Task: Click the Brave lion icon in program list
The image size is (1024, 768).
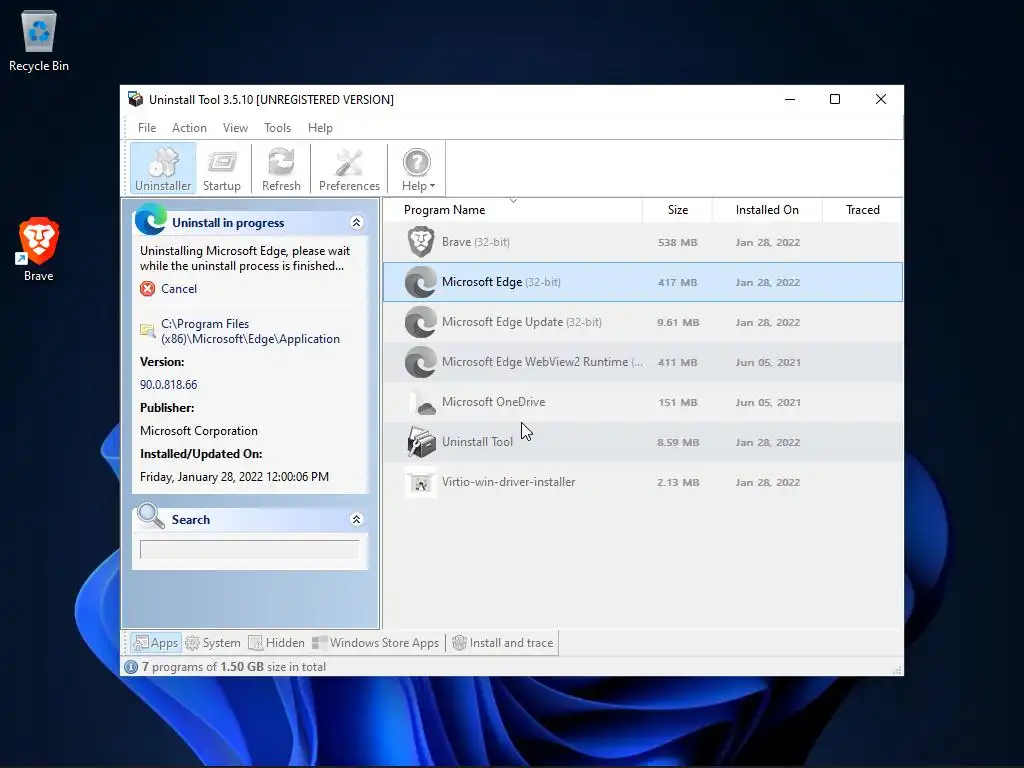Action: pos(421,242)
